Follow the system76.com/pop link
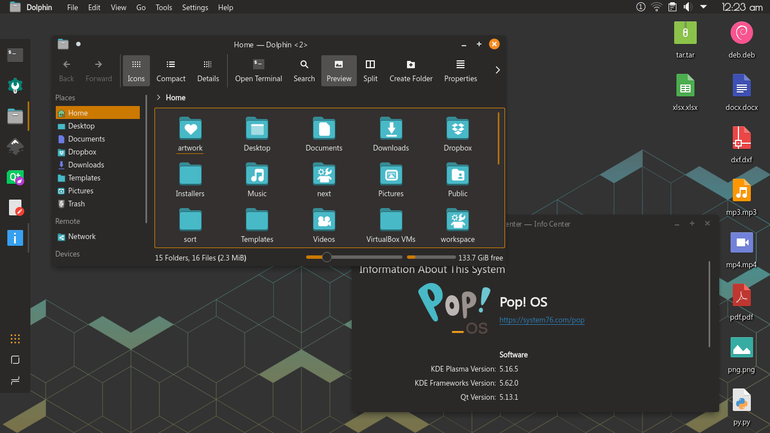Image resolution: width=770 pixels, height=433 pixels. click(542, 320)
